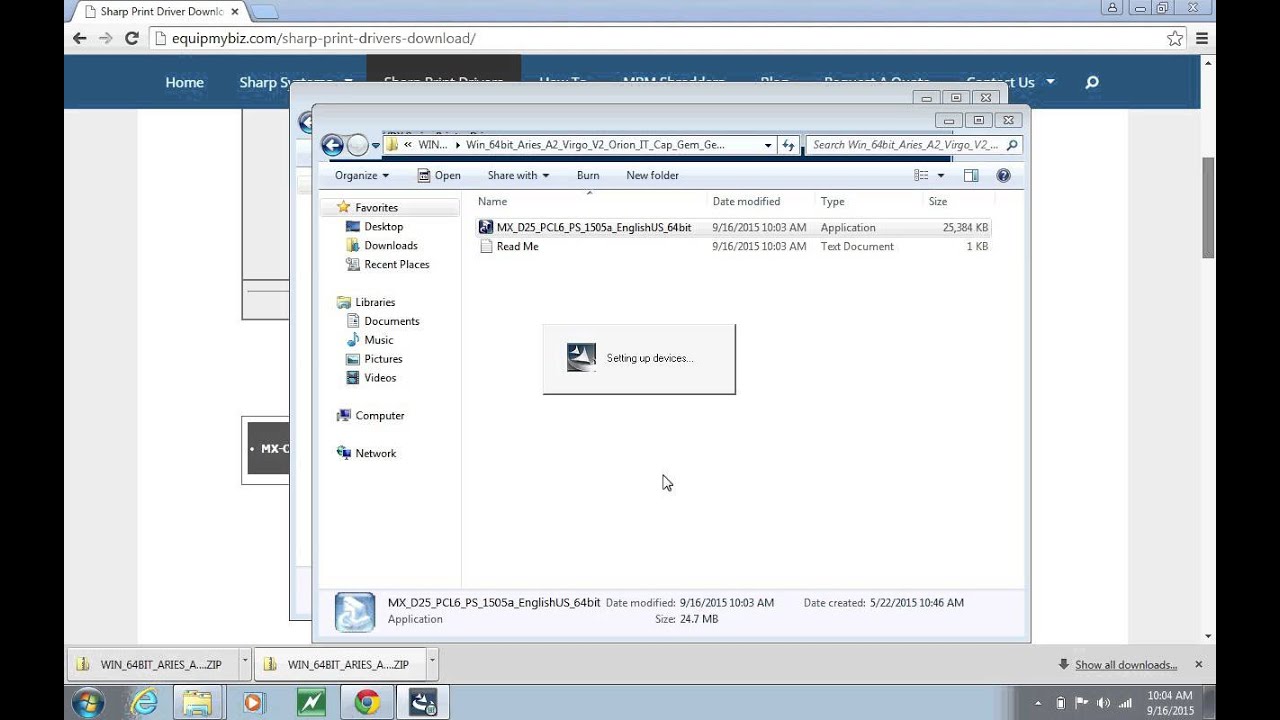Open Recent Places in navigation pane

click(396, 264)
